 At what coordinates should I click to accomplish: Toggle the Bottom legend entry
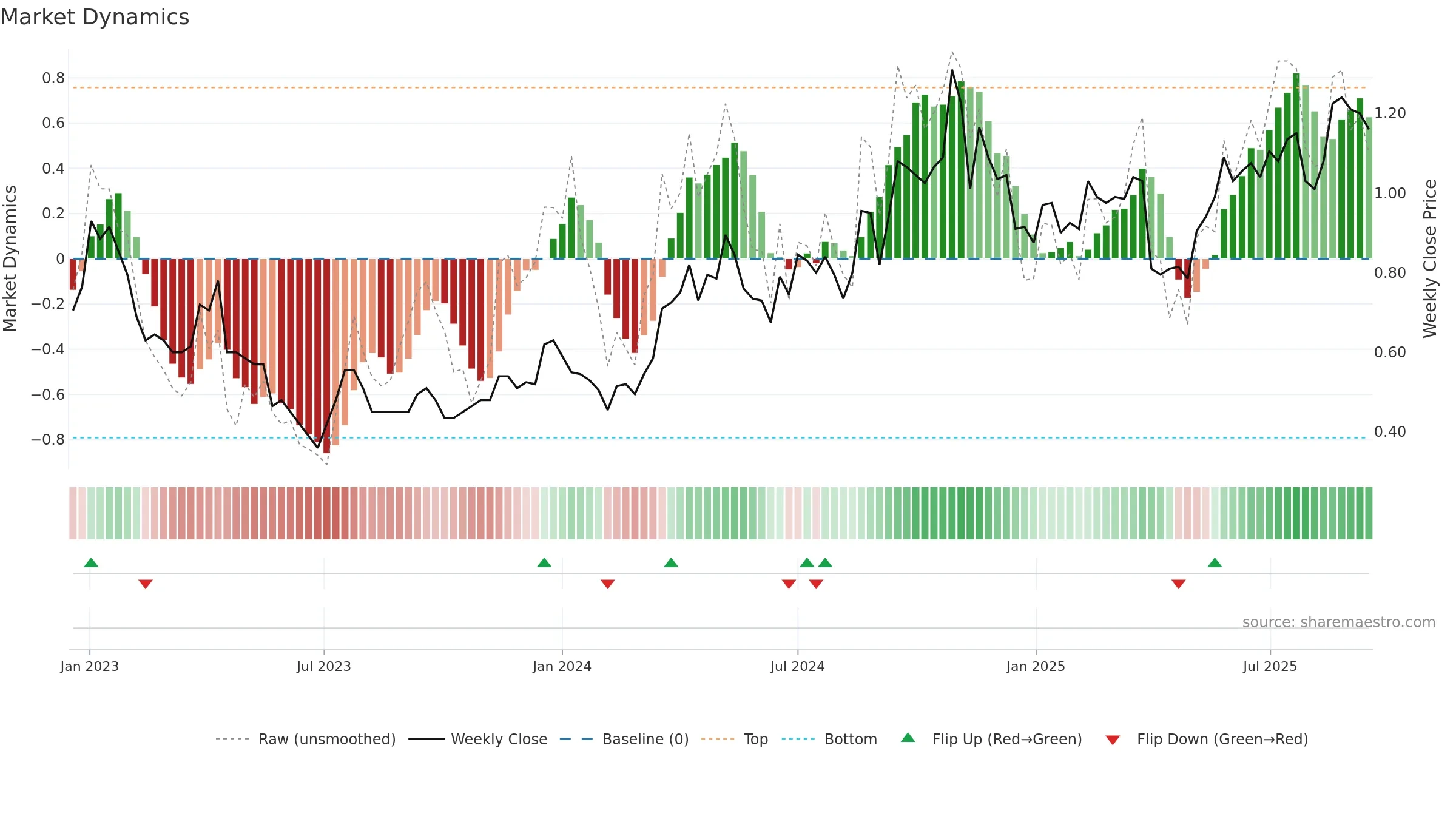(x=829, y=739)
